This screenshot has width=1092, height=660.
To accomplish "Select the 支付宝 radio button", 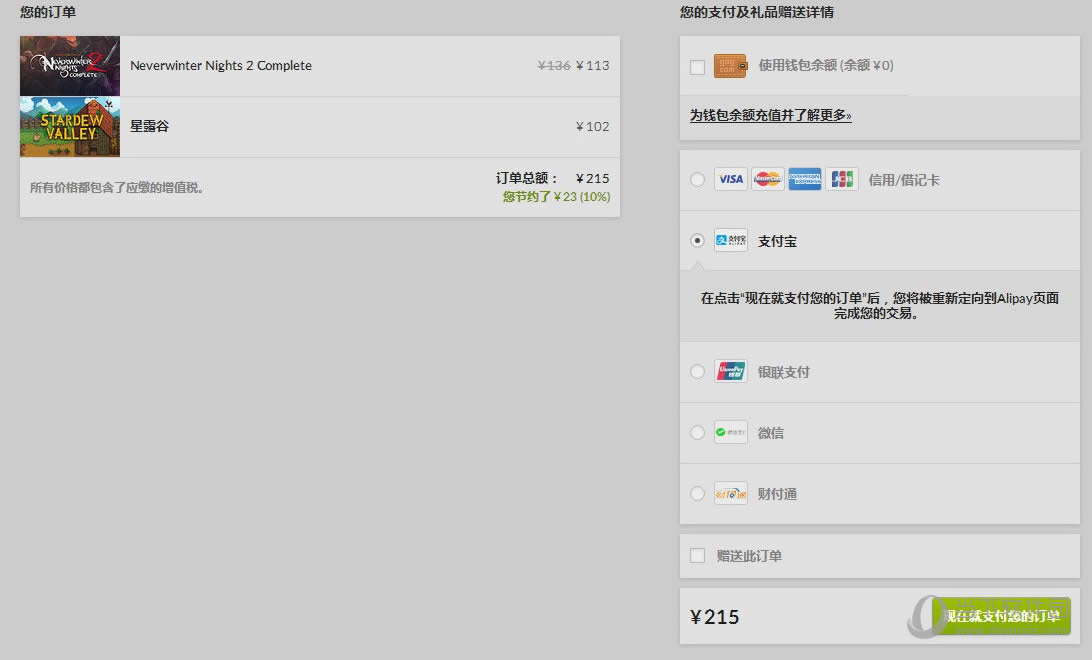I will coord(697,240).
